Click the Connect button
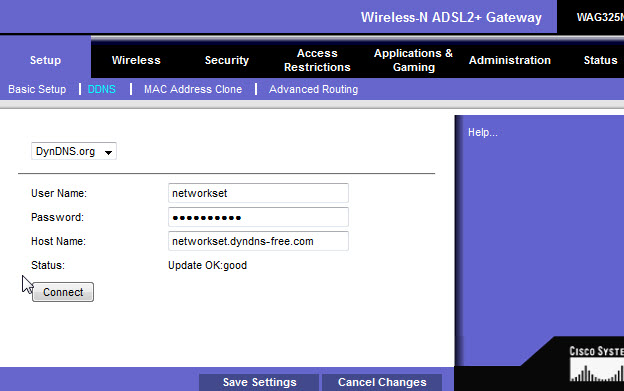 (x=63, y=292)
